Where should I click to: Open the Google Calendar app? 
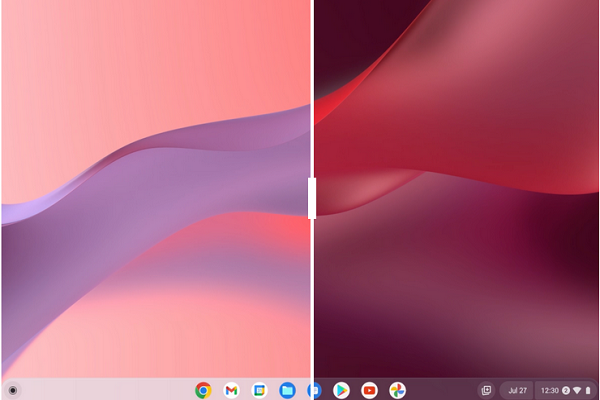coord(259,390)
